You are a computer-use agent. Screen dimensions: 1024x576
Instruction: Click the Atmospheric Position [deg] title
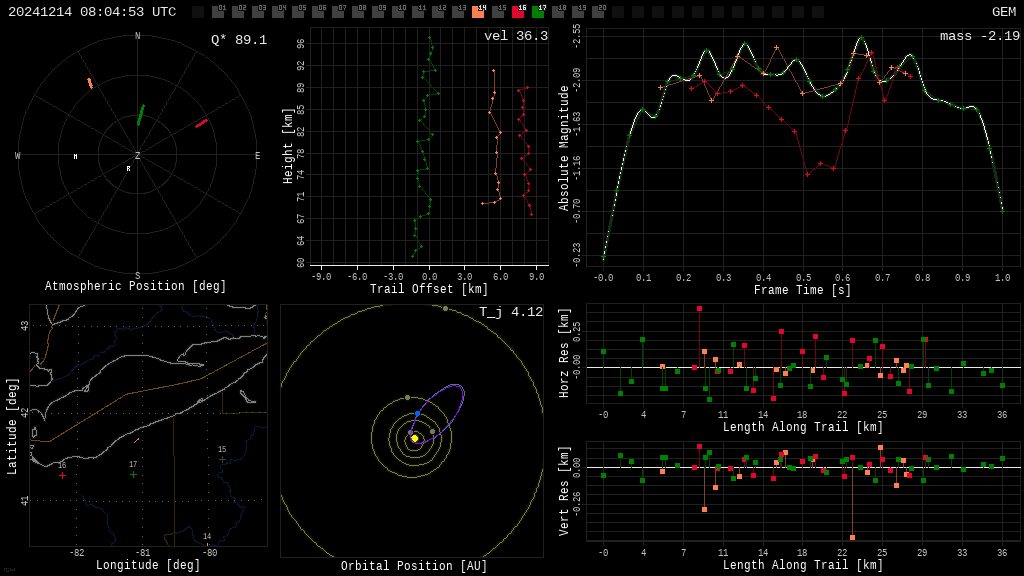[x=135, y=286]
